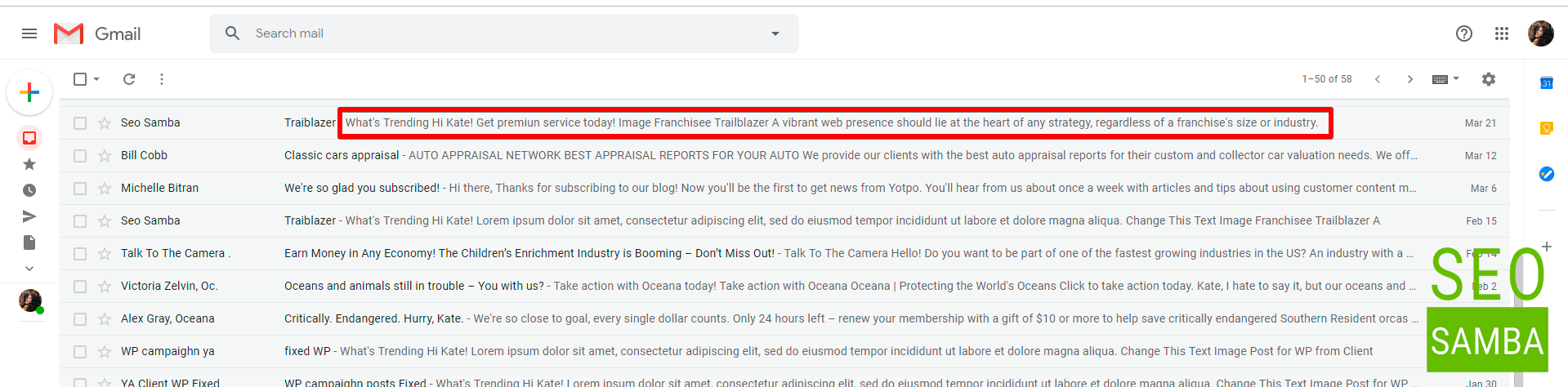Click the Hangouts profile avatar in sidebar
This screenshot has height=387, width=1568.
click(x=30, y=300)
